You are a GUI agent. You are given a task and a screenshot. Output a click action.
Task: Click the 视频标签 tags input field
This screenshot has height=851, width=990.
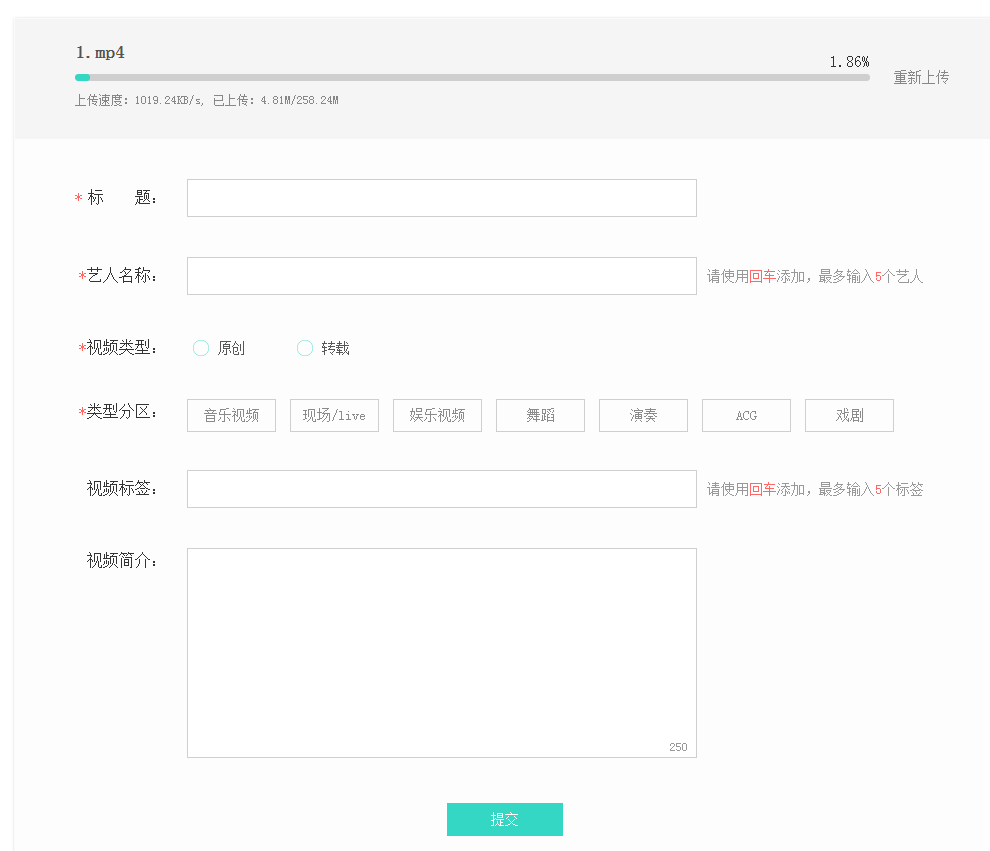[441, 489]
